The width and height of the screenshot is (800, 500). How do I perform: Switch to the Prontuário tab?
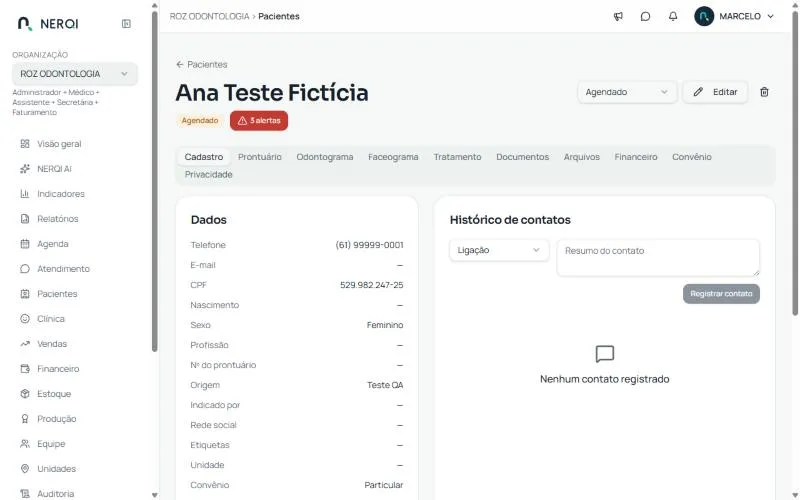[x=260, y=157]
